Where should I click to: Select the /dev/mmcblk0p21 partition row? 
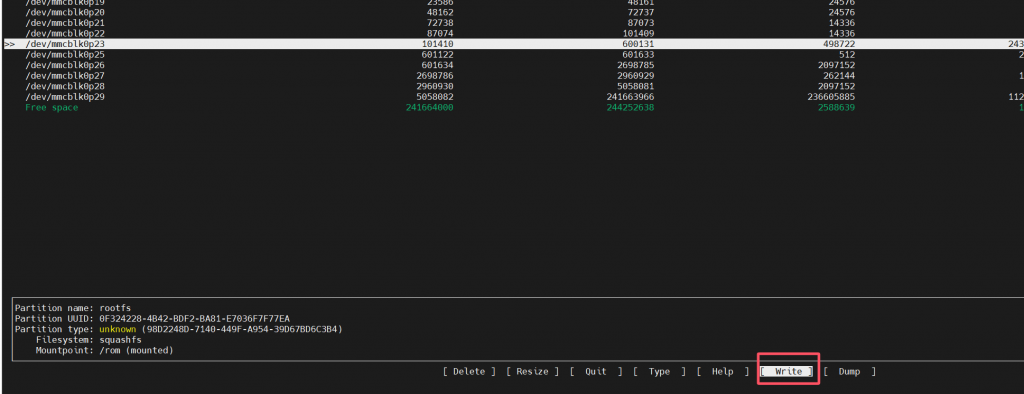coord(513,23)
